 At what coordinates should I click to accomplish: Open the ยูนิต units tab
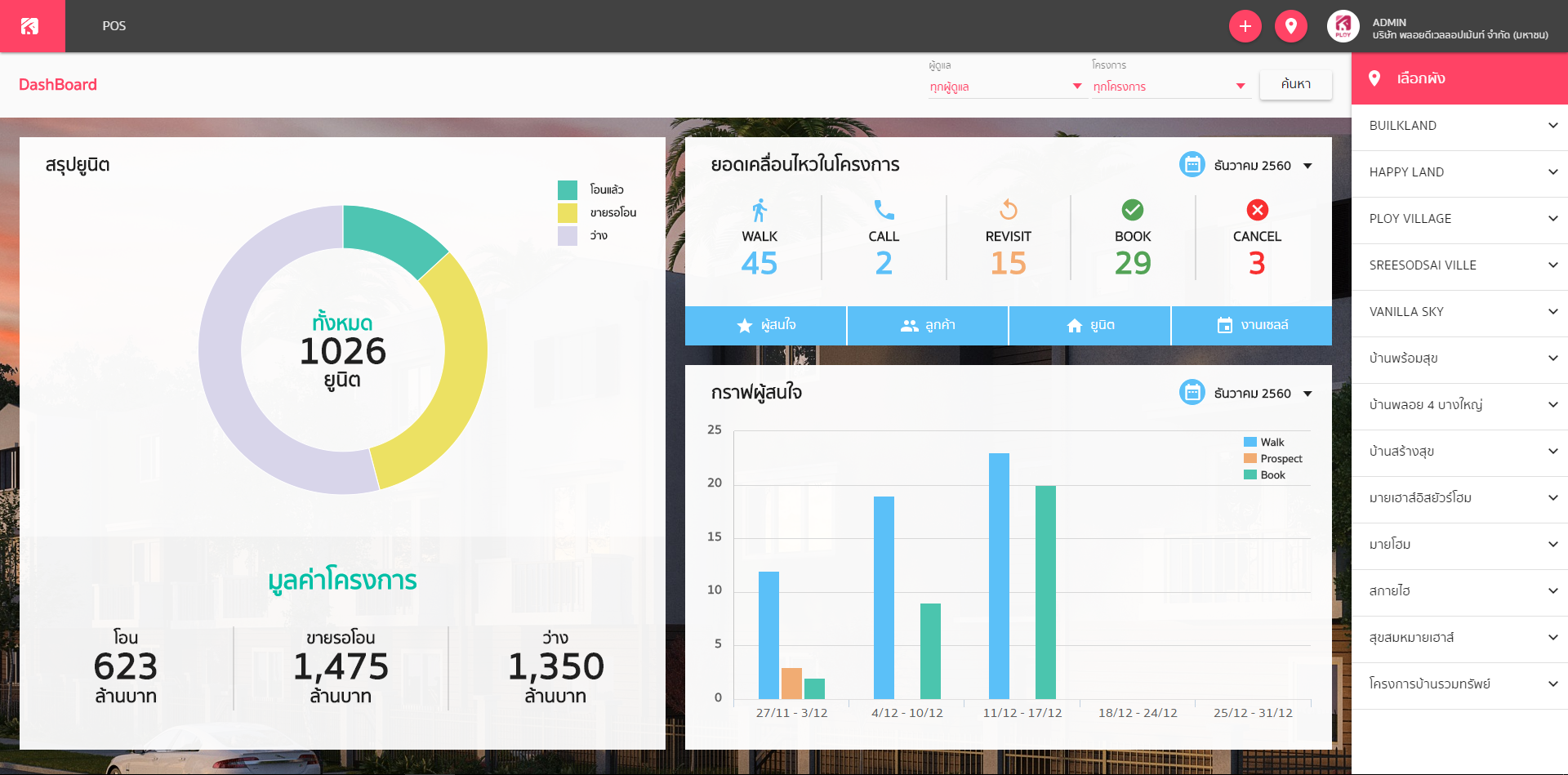[1089, 326]
